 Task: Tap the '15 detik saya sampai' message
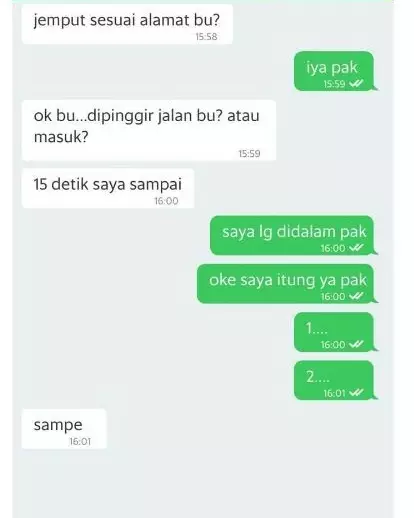[x=108, y=188]
